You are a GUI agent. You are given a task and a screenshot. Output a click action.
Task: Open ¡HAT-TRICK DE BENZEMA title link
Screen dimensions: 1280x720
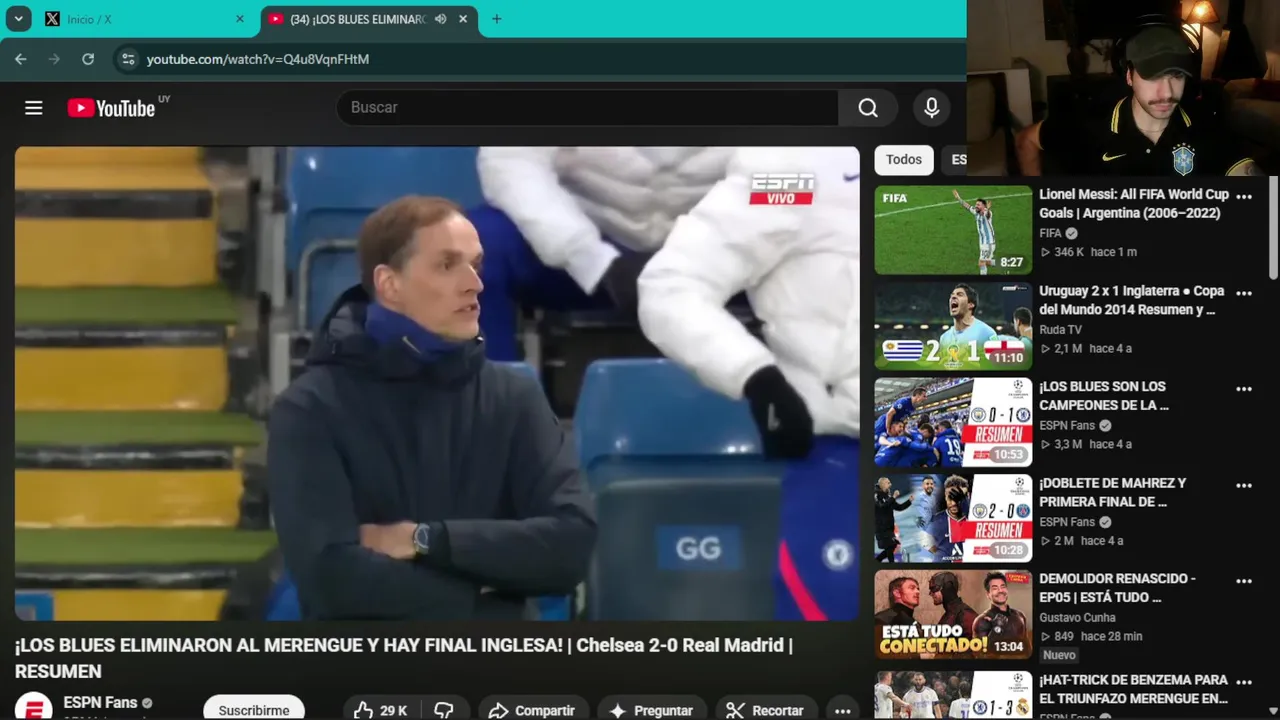(x=1134, y=689)
